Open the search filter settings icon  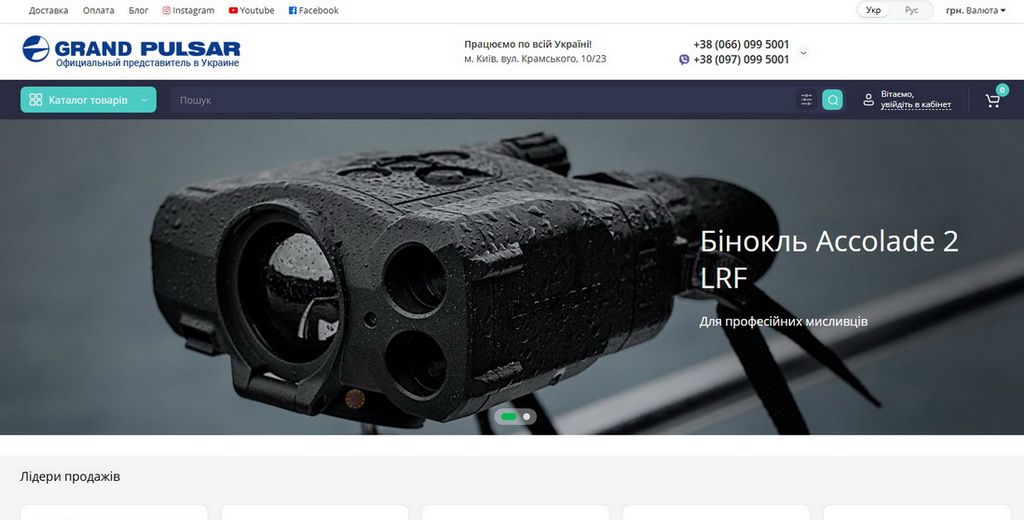tap(806, 100)
